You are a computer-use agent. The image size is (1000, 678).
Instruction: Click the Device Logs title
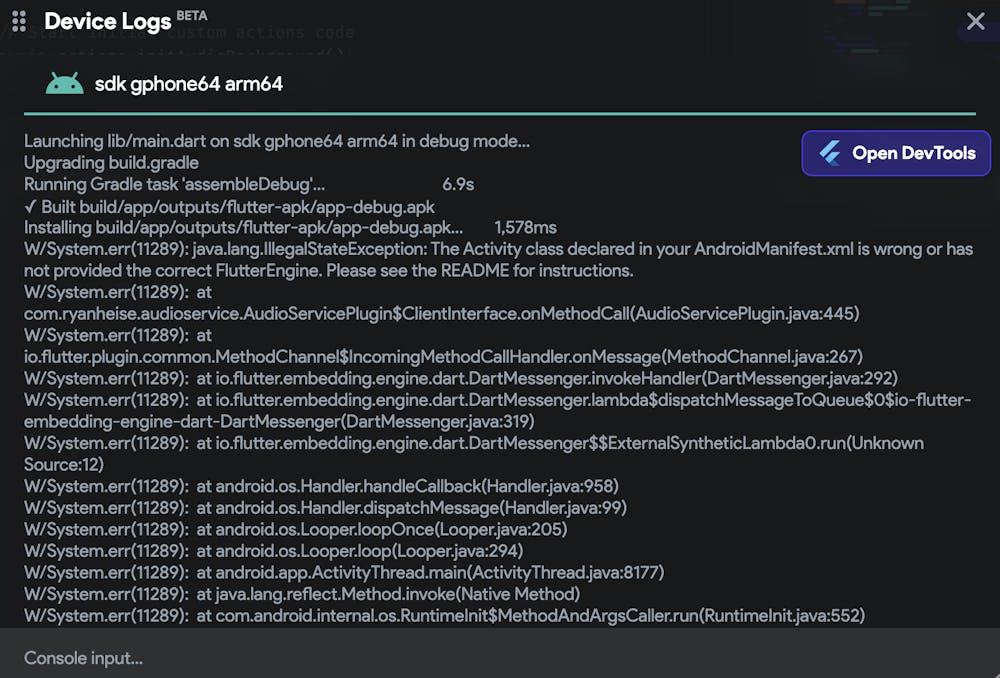coord(107,21)
